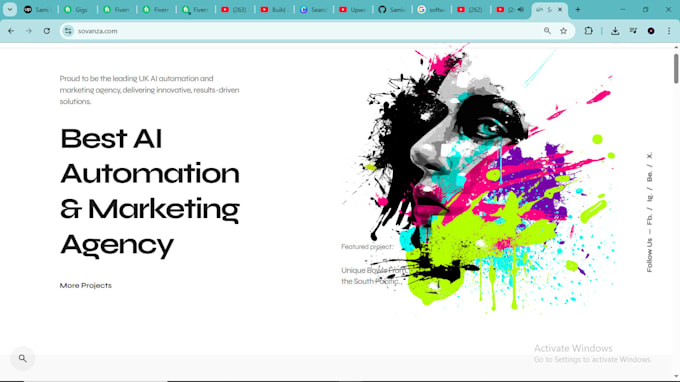Click the More Projects link
The width and height of the screenshot is (680, 382).
tap(85, 285)
